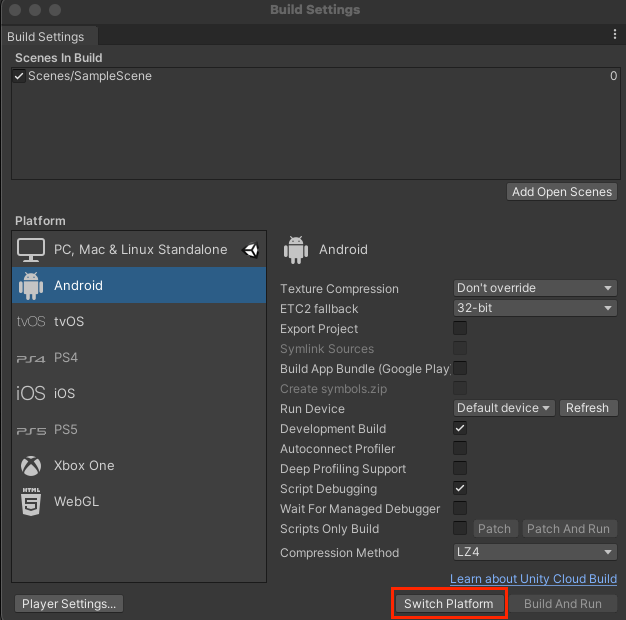
Task: Open the Texture Compression dropdown
Action: click(x=535, y=288)
